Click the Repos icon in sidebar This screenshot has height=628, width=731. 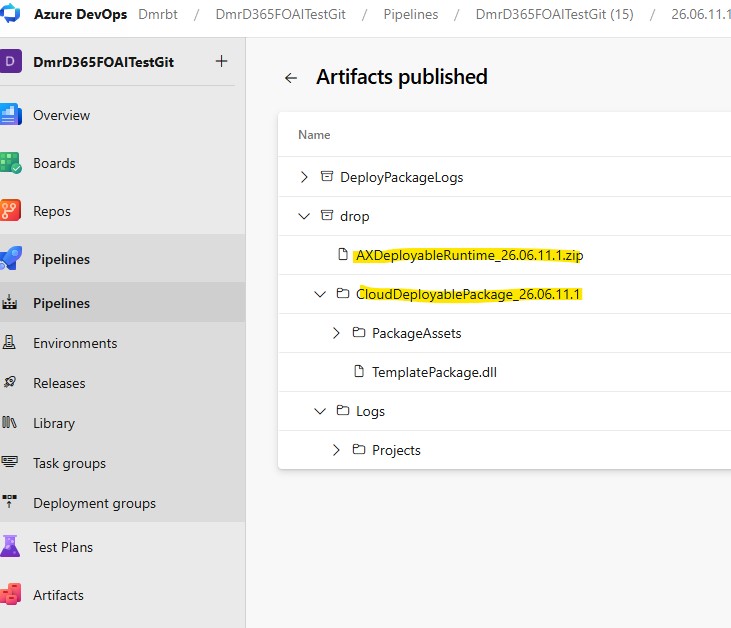click(10, 210)
